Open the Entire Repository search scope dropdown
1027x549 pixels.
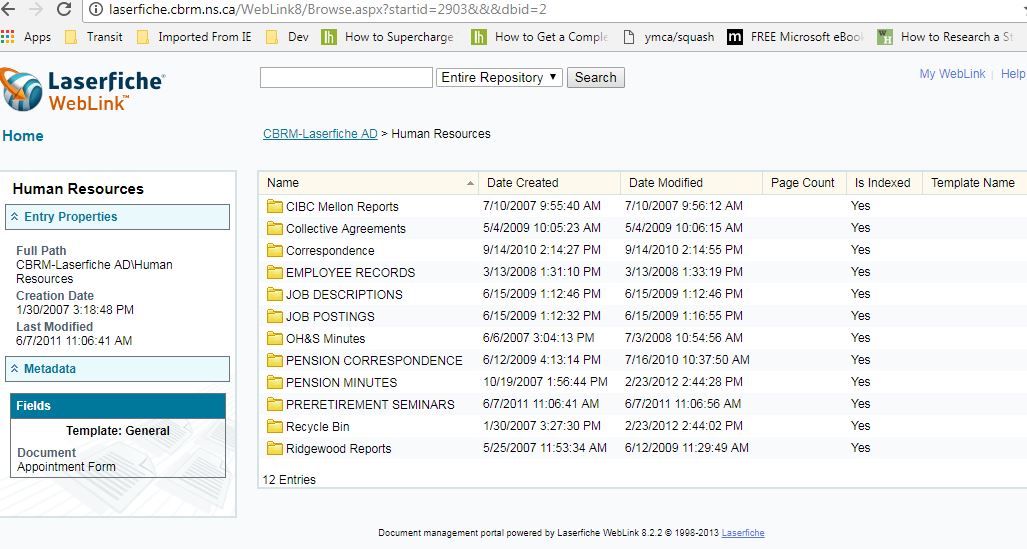[x=499, y=78]
